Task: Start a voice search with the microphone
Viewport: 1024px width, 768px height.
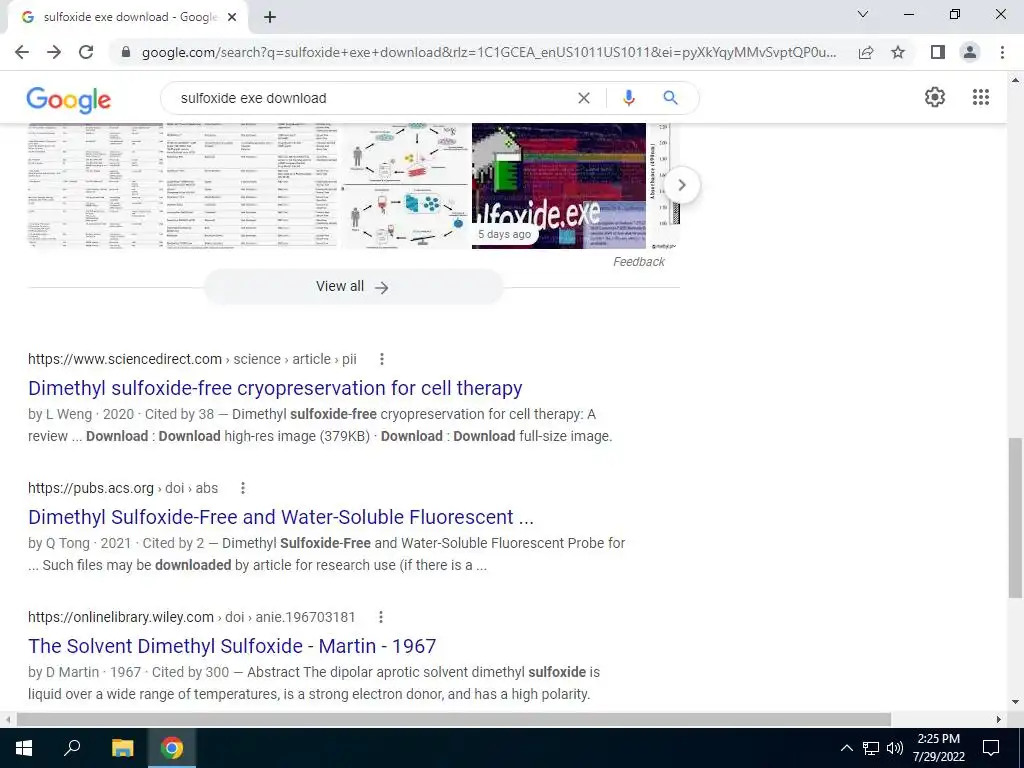Action: point(628,98)
